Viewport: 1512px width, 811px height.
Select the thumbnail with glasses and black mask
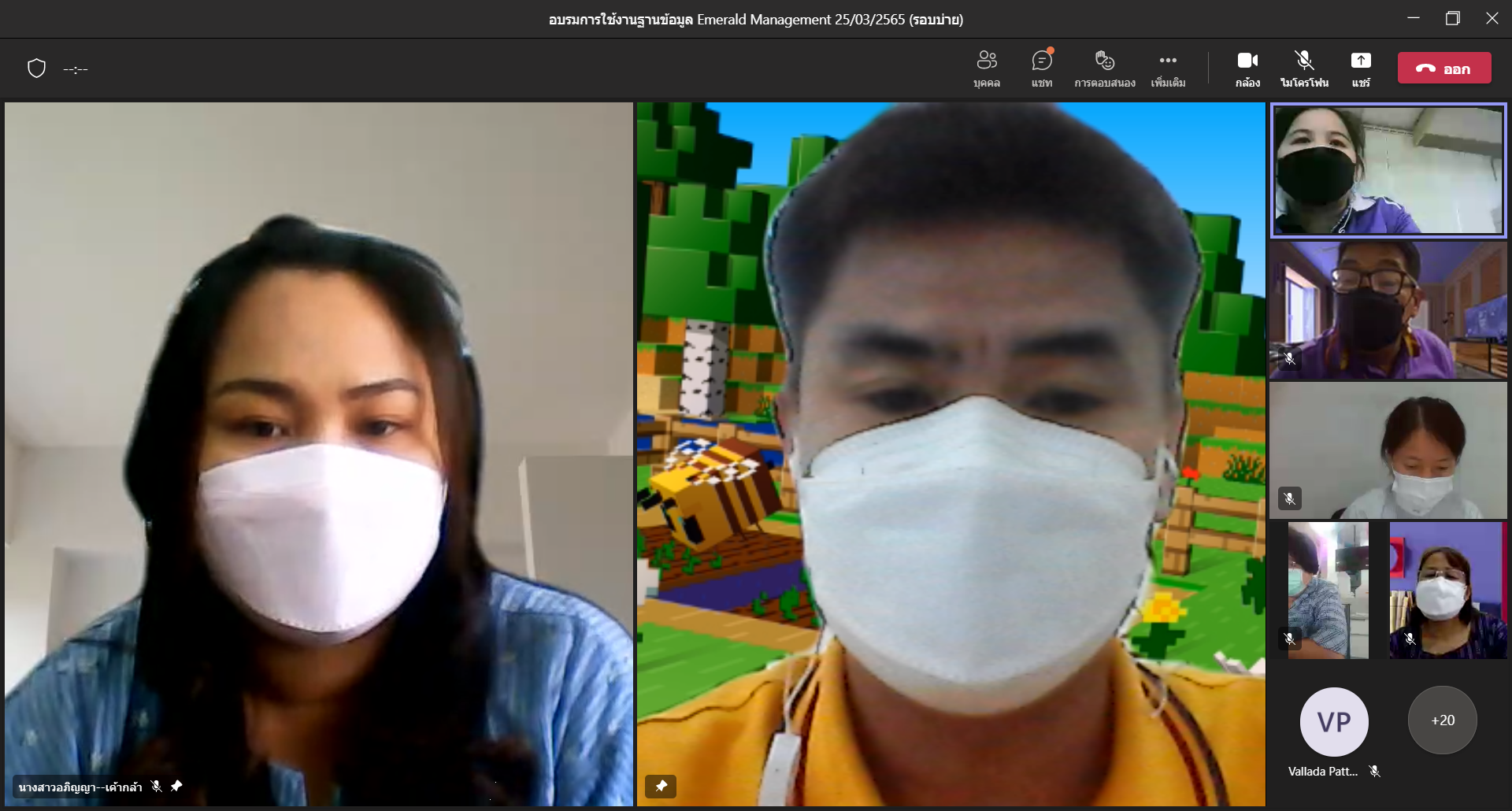pyautogui.click(x=1388, y=310)
